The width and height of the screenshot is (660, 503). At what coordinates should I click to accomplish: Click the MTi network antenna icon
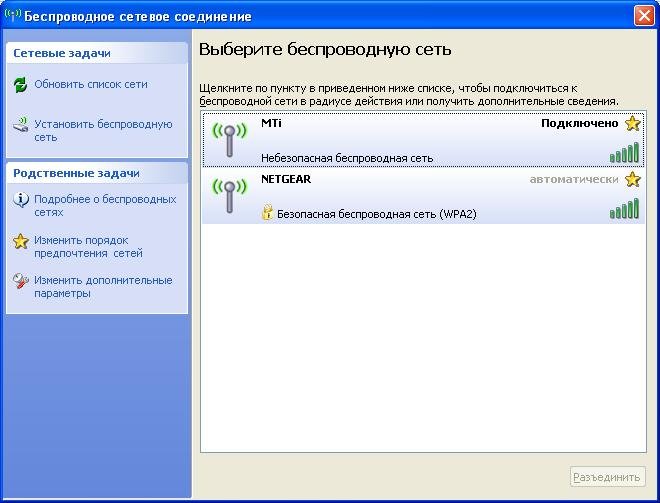coord(229,139)
